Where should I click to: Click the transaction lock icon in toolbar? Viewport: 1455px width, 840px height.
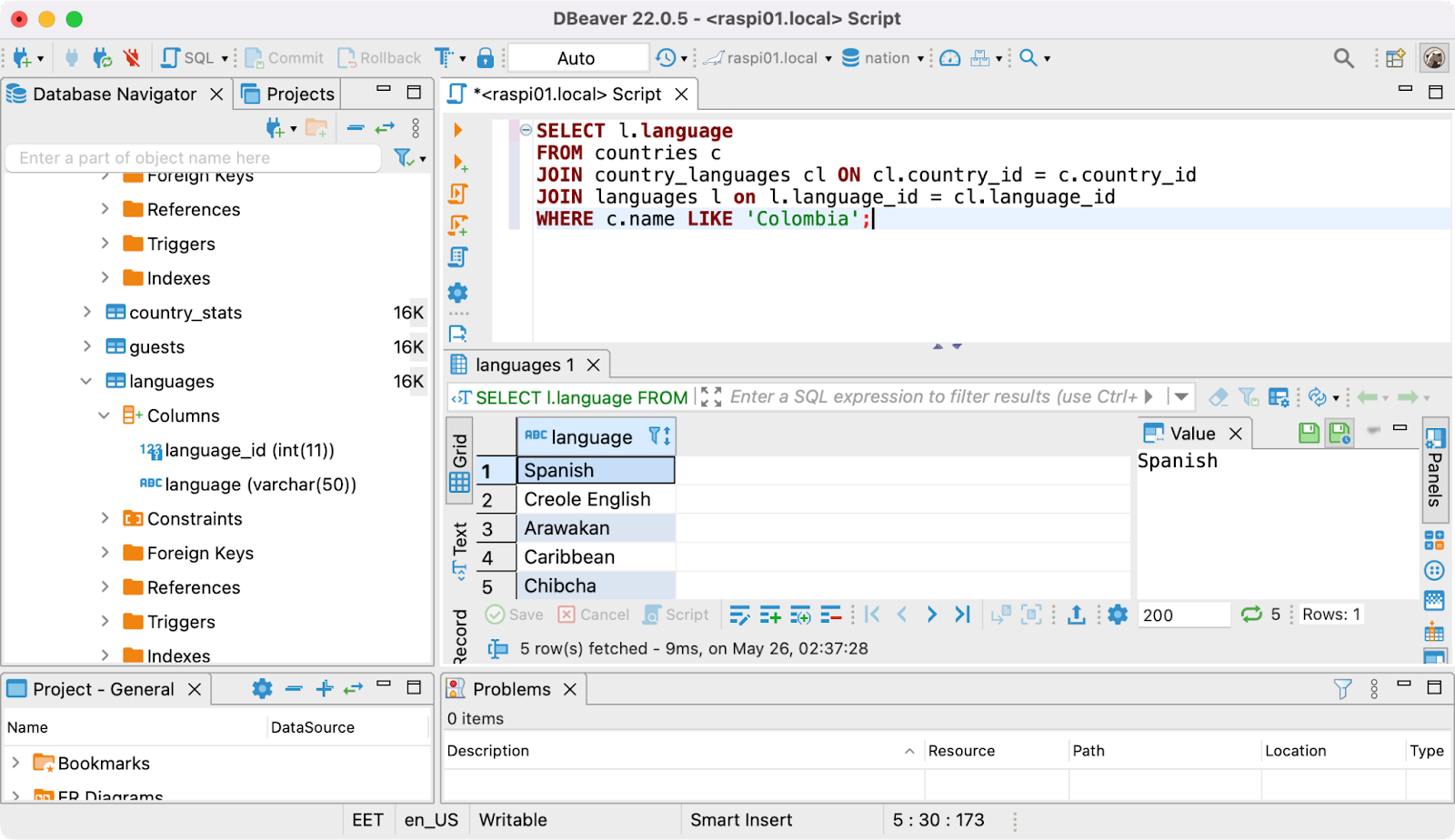pos(486,58)
